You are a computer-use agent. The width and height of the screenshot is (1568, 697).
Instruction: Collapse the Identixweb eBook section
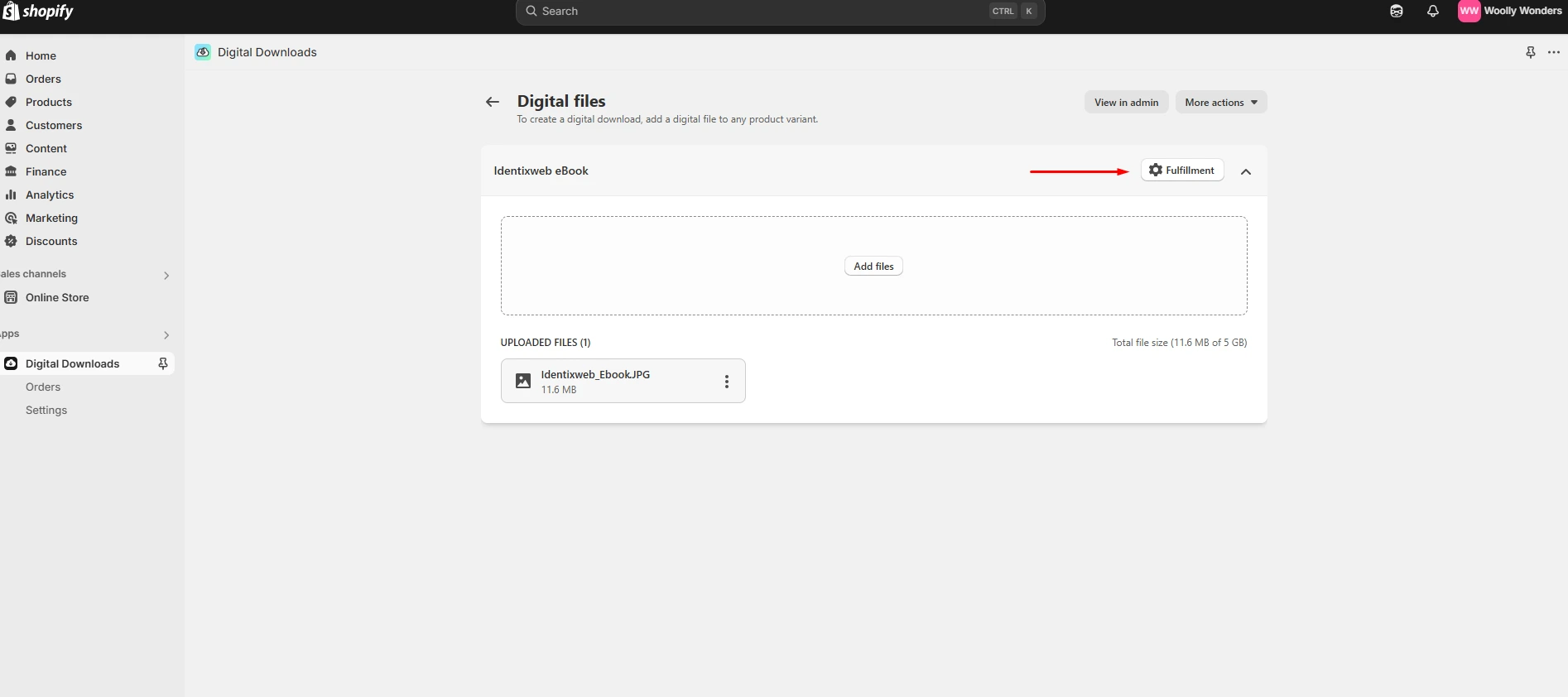tap(1246, 171)
